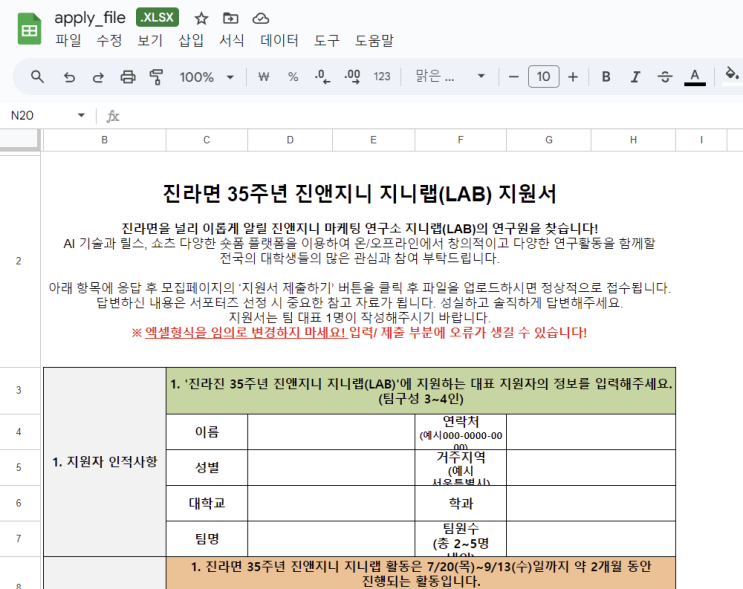This screenshot has height=589, width=743.
Task: Click the 성별 label cell
Action: point(207,467)
